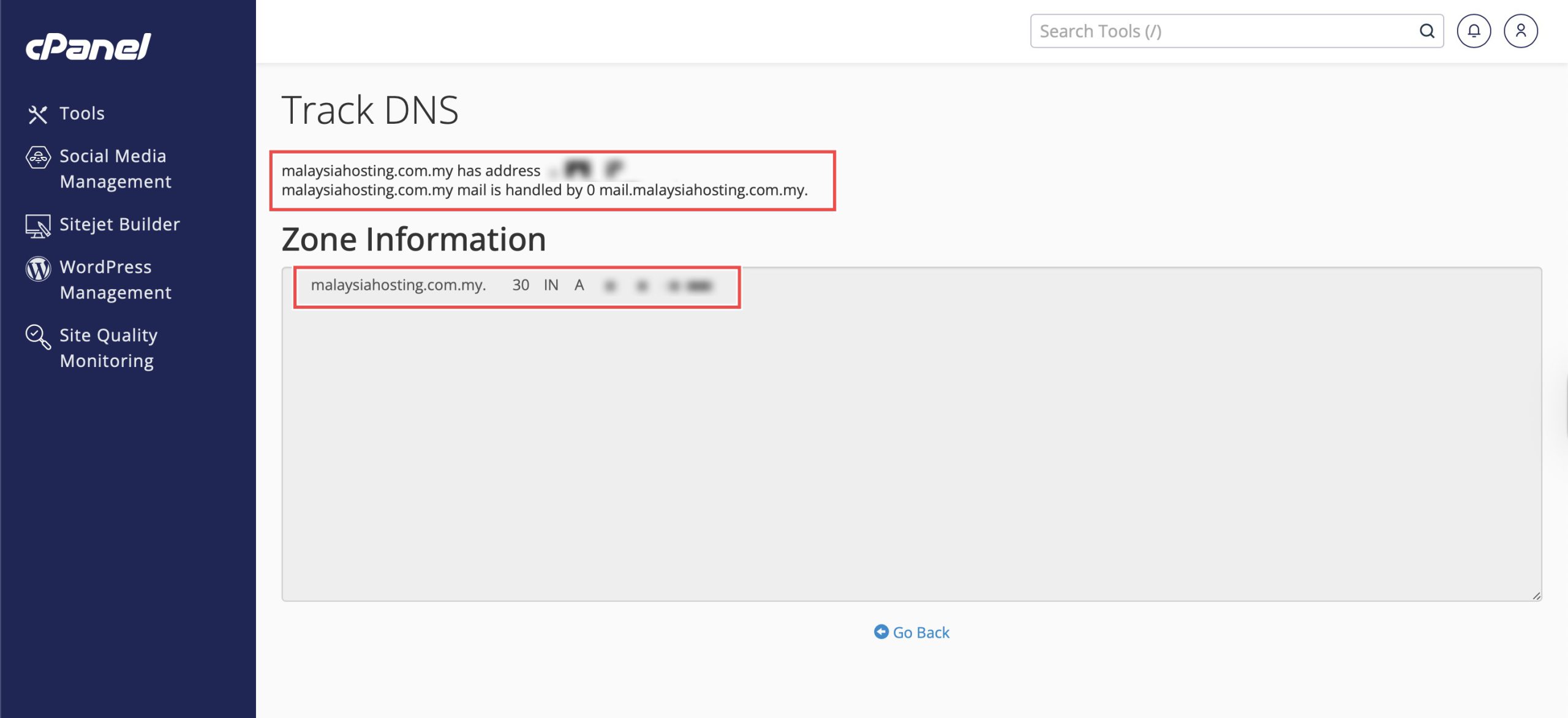Image resolution: width=1568 pixels, height=718 pixels.
Task: Click the Zone Information textarea resize handle
Action: 1536,595
